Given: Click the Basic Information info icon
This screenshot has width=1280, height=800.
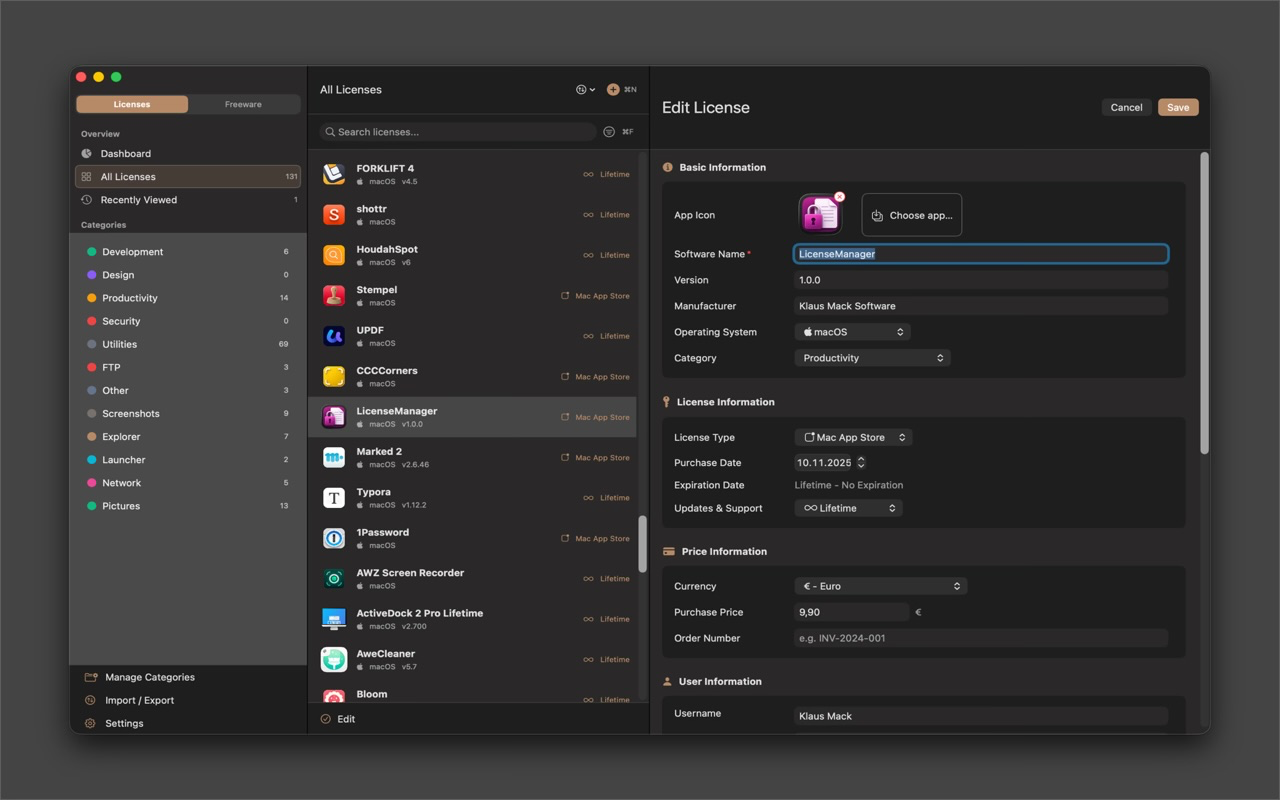Looking at the screenshot, I should (x=667, y=167).
